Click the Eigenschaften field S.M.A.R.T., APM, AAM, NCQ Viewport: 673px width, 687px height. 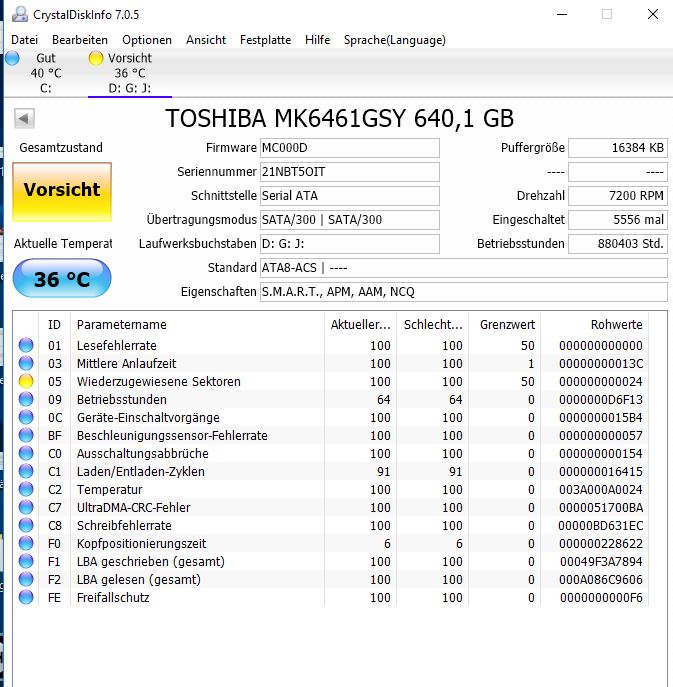[x=464, y=292]
